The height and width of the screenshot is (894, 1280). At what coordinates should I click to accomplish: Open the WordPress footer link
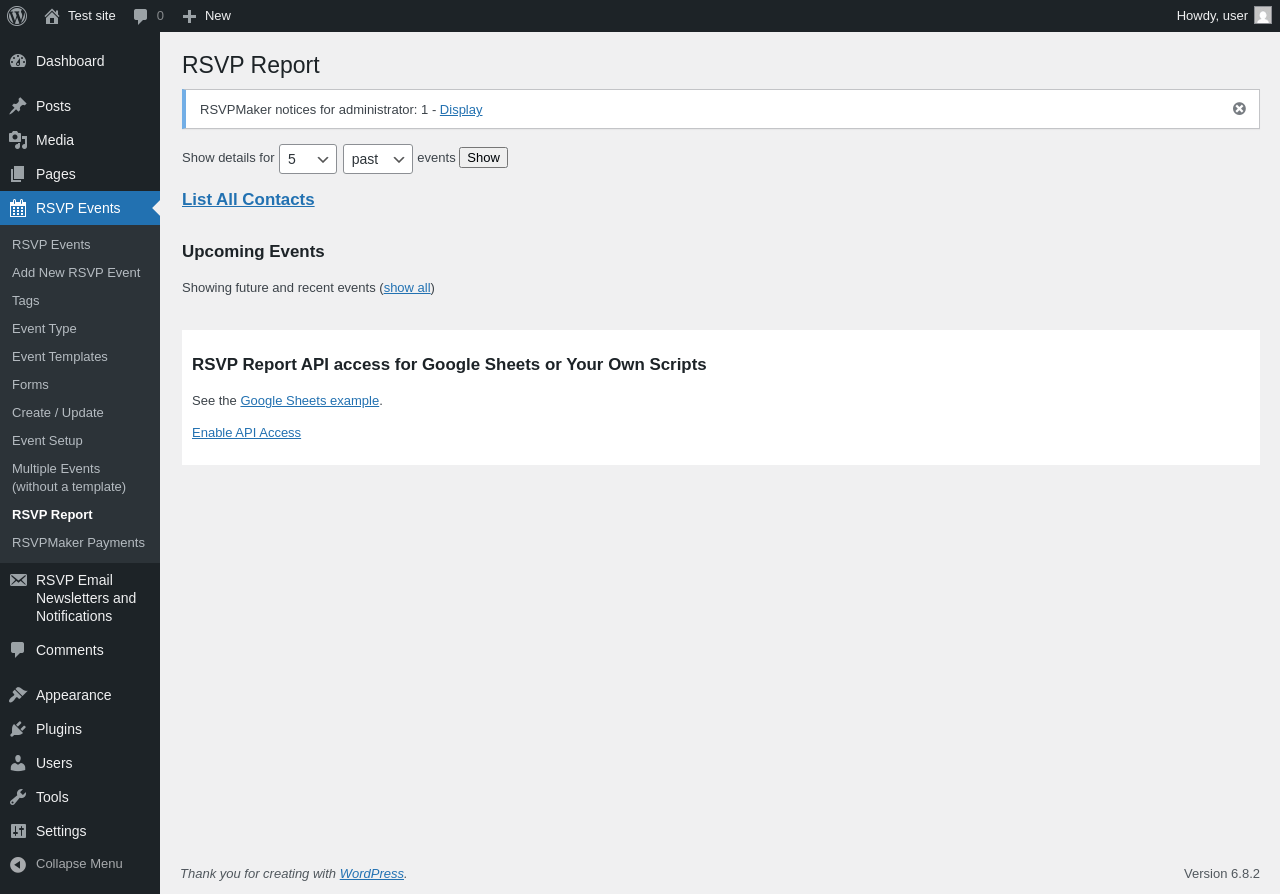[372, 873]
